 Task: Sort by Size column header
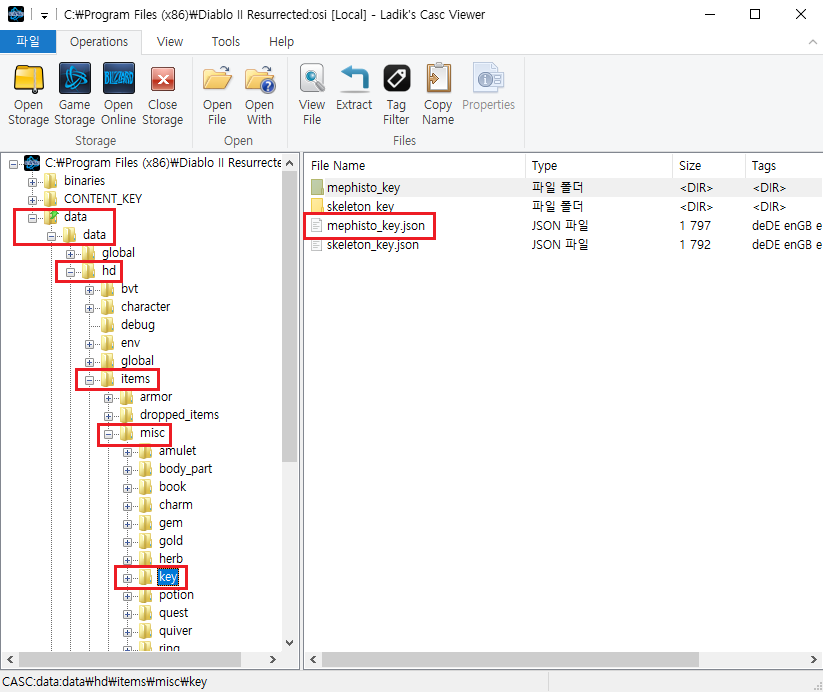[x=709, y=166]
